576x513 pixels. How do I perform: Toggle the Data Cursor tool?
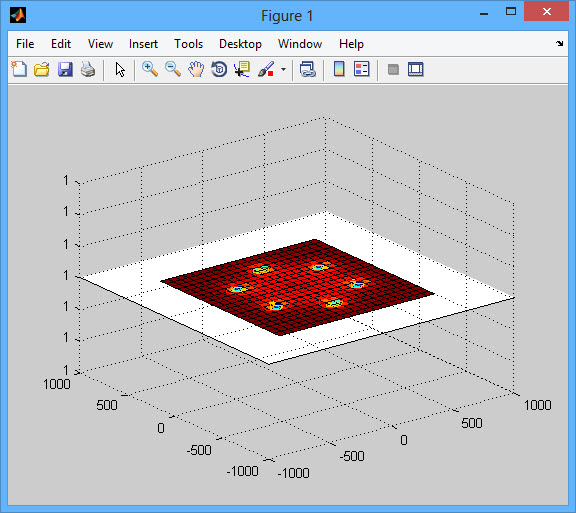(242, 69)
